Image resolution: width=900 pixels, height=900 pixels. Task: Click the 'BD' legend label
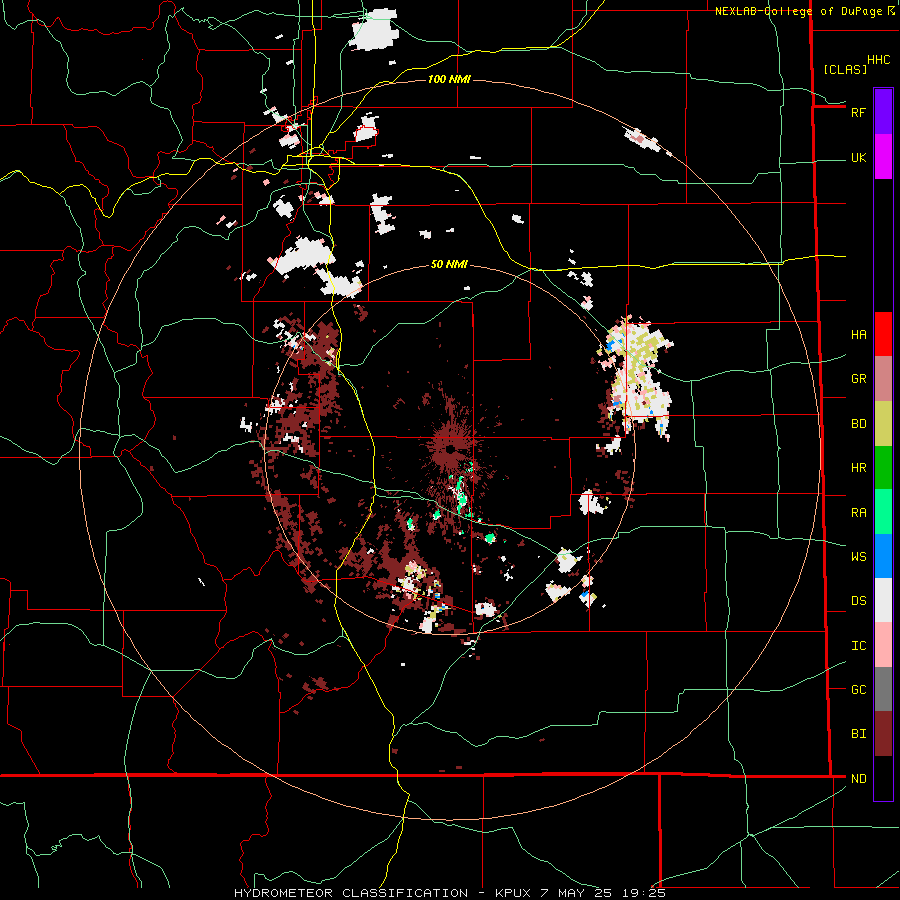click(x=858, y=424)
